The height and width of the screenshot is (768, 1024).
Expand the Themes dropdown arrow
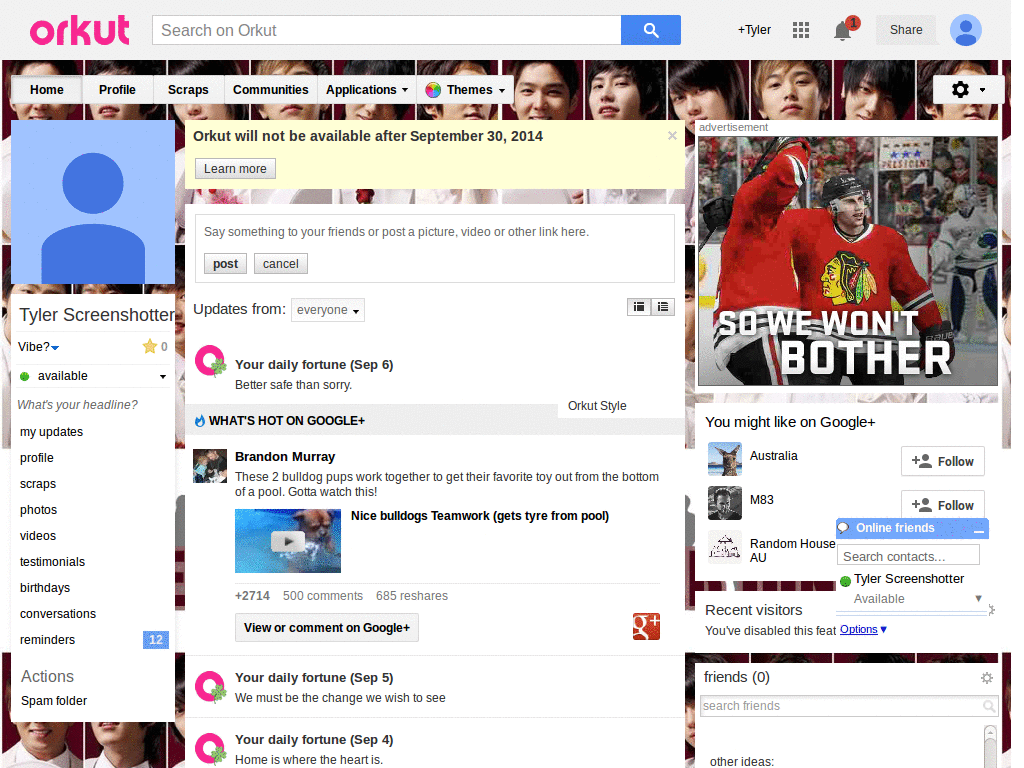point(502,91)
